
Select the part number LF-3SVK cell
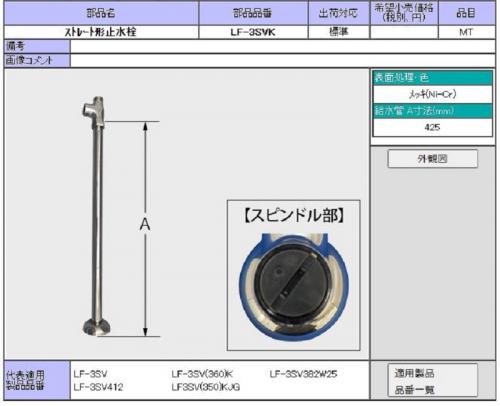pyautogui.click(x=253, y=32)
